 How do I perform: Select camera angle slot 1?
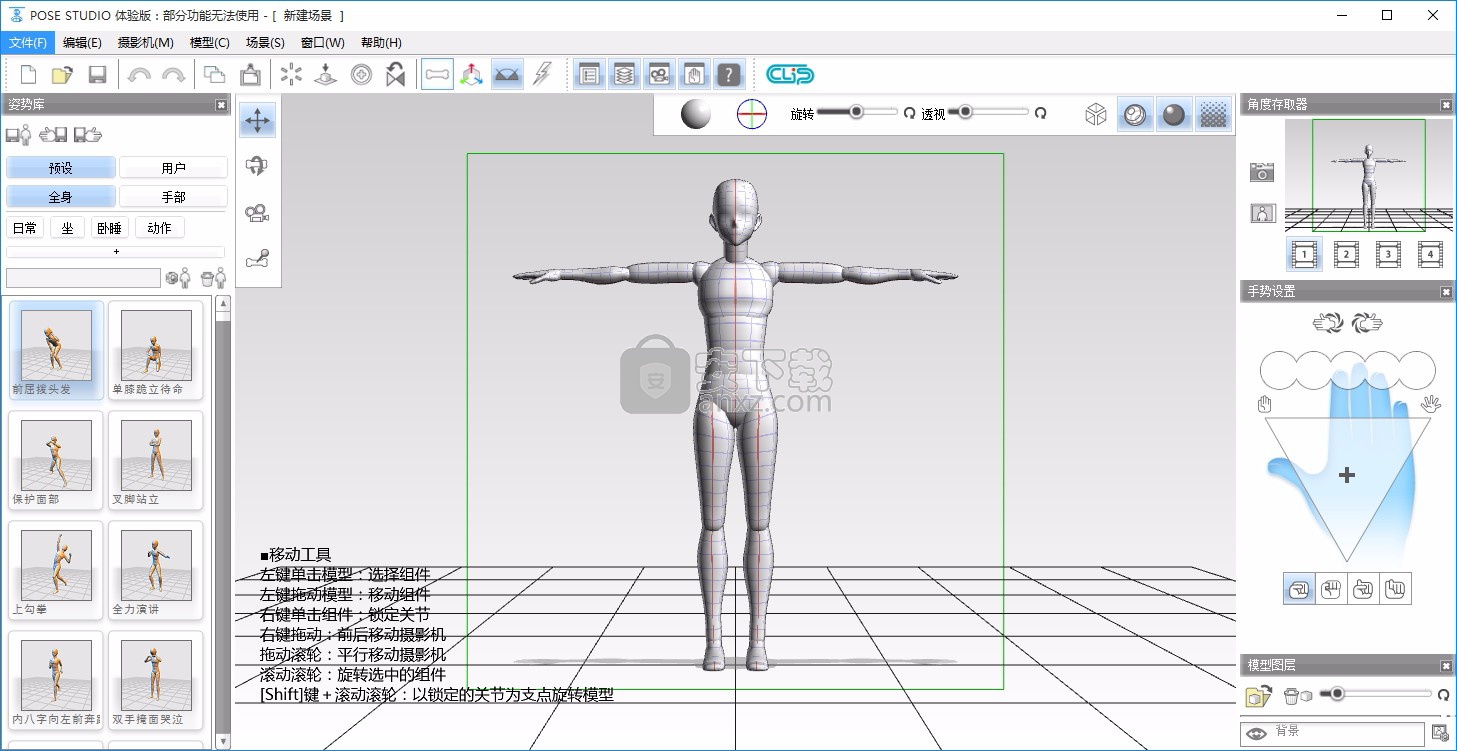click(x=1304, y=254)
